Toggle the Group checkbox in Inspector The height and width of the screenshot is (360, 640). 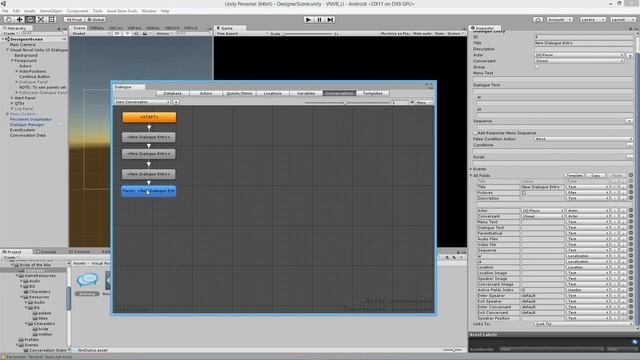[x=537, y=67]
